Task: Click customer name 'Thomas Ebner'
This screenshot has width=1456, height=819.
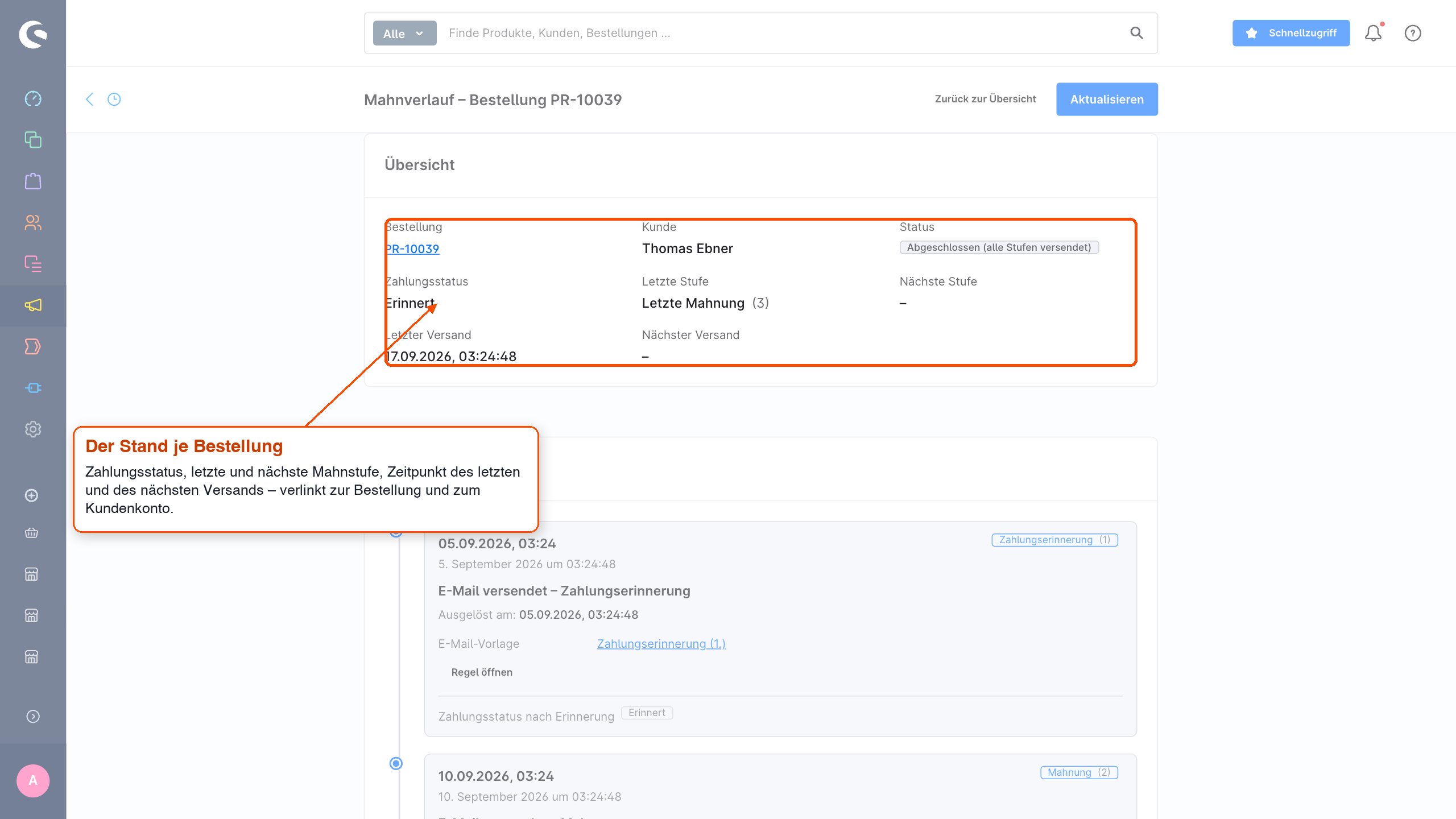Action: [687, 249]
